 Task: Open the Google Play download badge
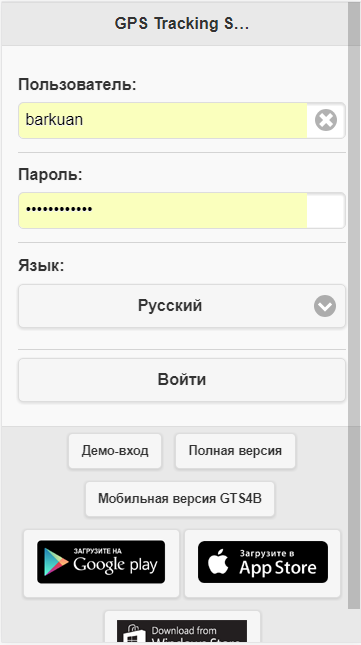tap(101, 562)
